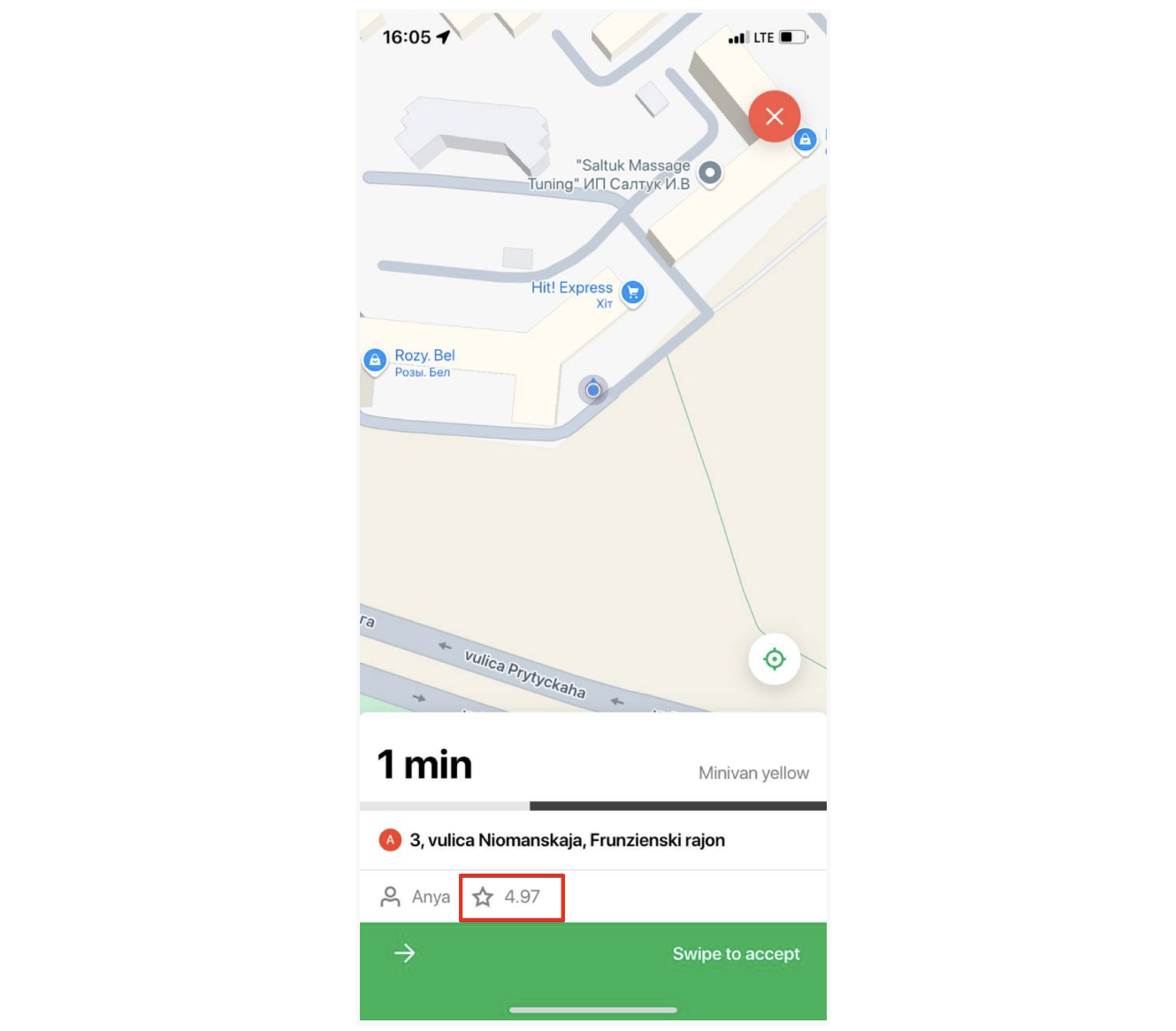This screenshot has width=1176, height=1031.
Task: Tap the red X decline button
Action: coord(775,117)
